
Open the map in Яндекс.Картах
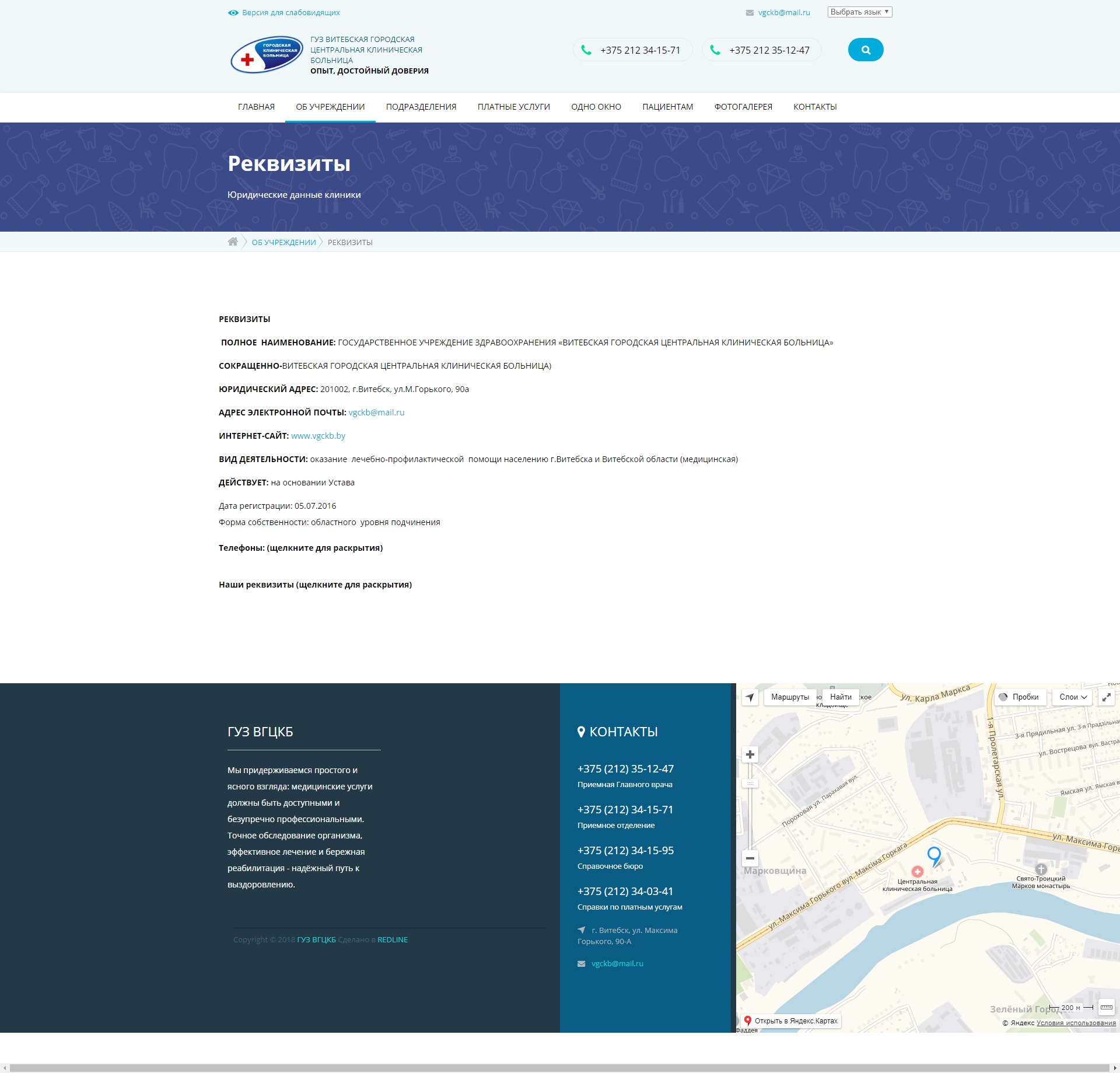791,1021
